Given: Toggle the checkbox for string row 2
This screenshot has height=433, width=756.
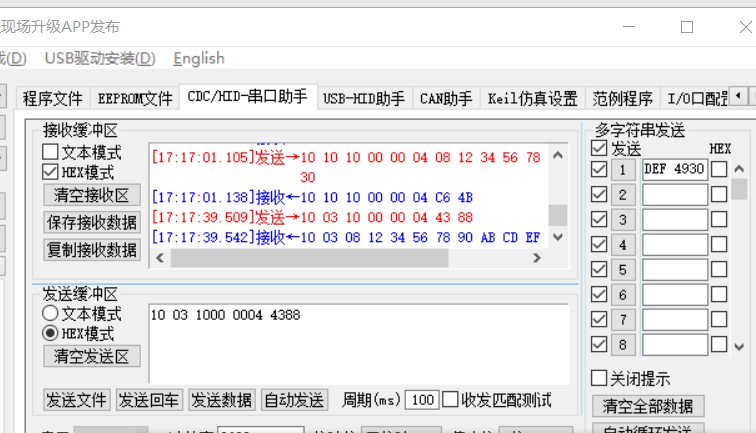Looking at the screenshot, I should click(599, 194).
